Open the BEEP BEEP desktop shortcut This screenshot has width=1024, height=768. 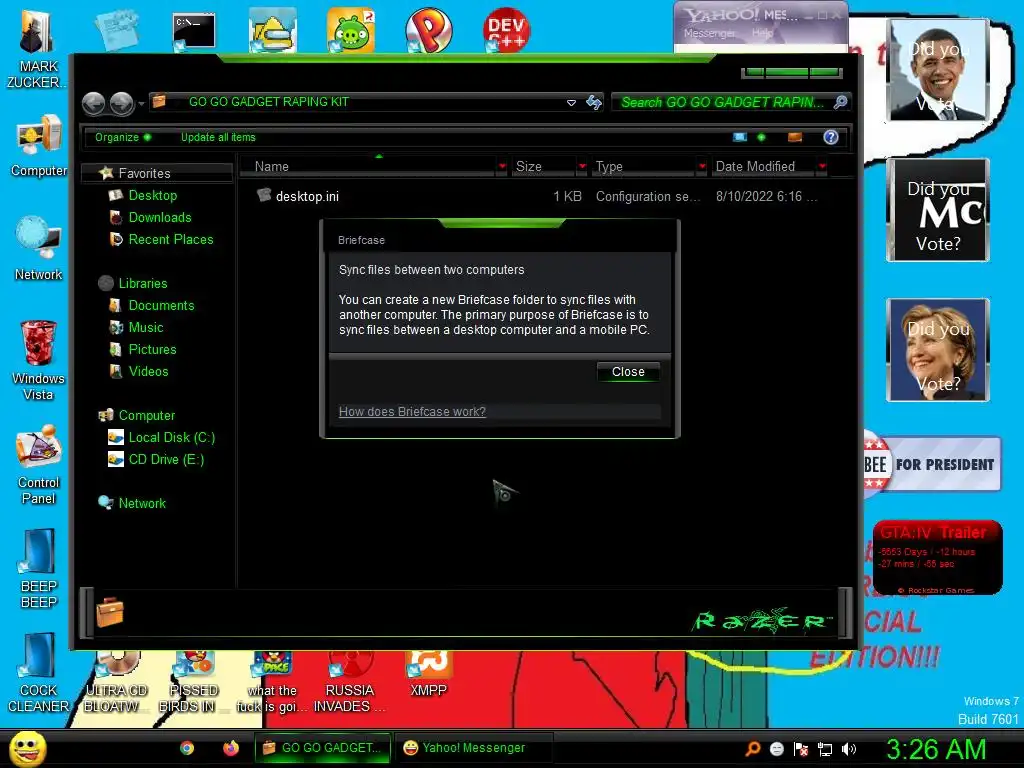coord(39,569)
